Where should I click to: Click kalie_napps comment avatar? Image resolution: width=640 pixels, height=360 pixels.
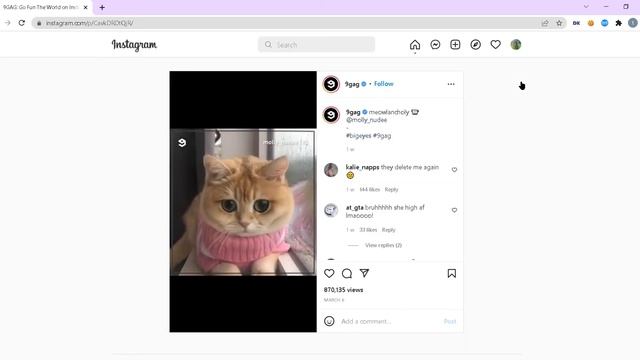[x=331, y=170]
